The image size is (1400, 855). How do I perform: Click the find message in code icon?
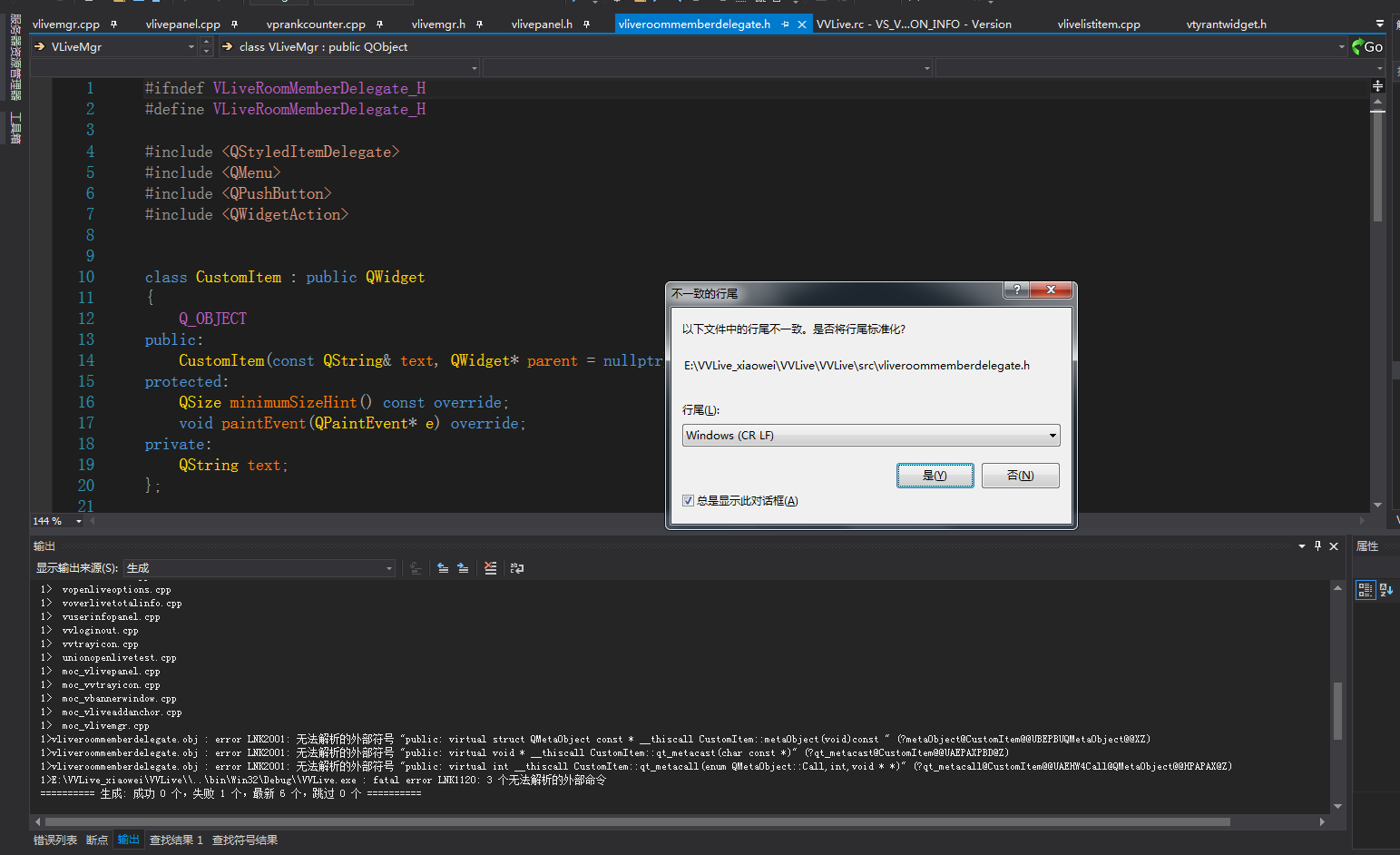(x=416, y=568)
